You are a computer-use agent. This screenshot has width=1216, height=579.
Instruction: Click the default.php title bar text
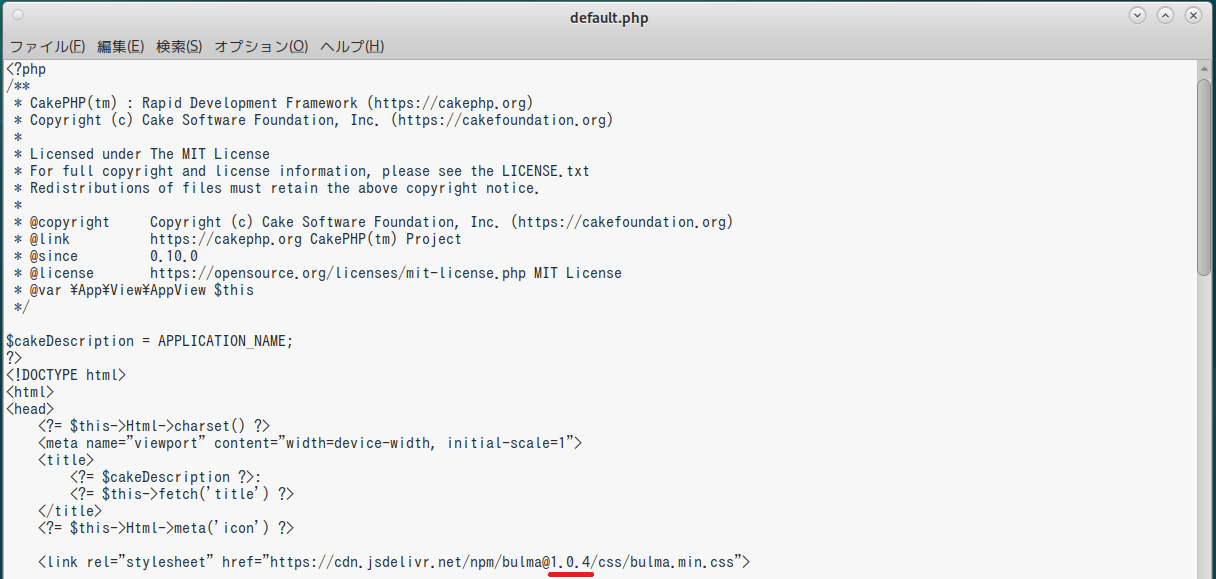[609, 18]
